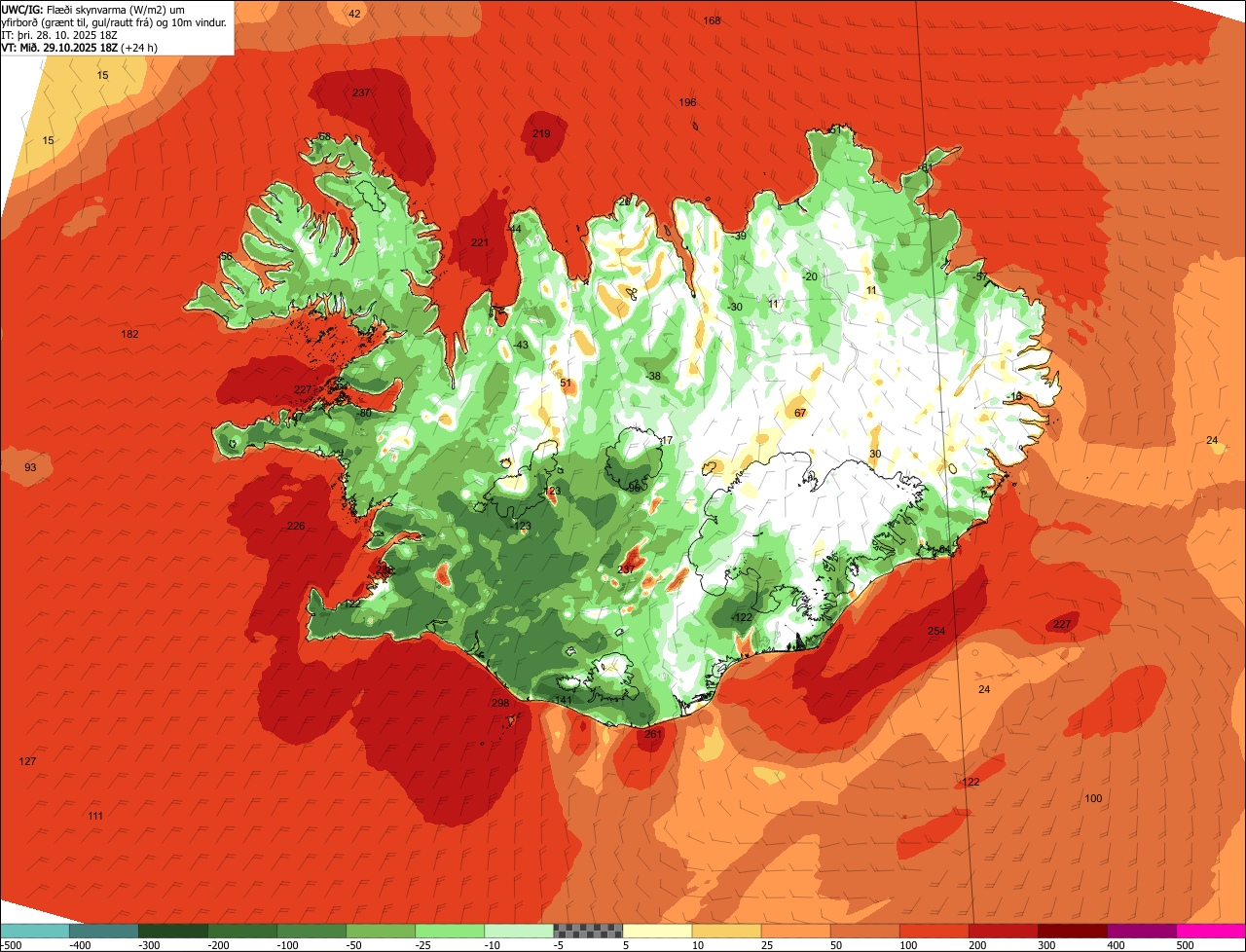
Task: Click the '39' value on the north coast
Action: 740,236
